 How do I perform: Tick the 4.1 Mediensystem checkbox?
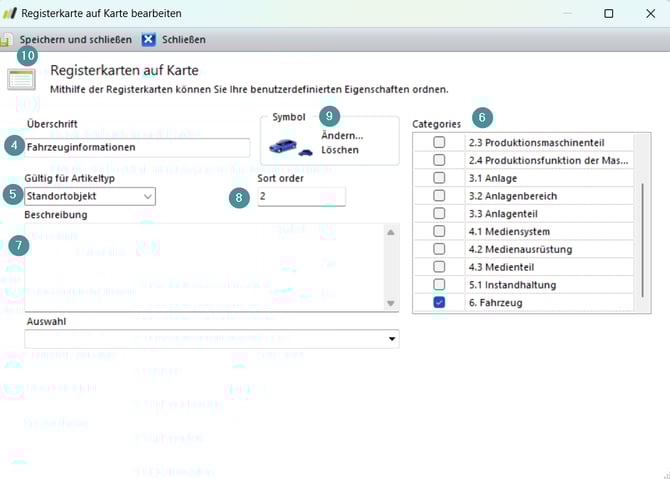[x=439, y=232]
